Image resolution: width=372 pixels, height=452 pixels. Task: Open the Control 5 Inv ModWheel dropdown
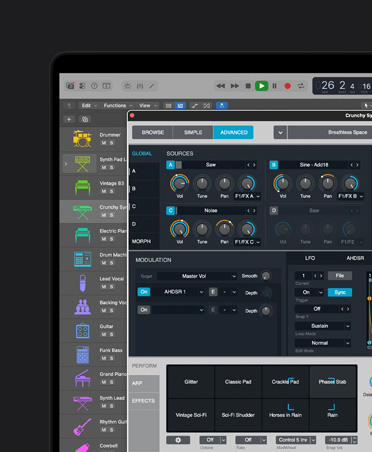296,440
